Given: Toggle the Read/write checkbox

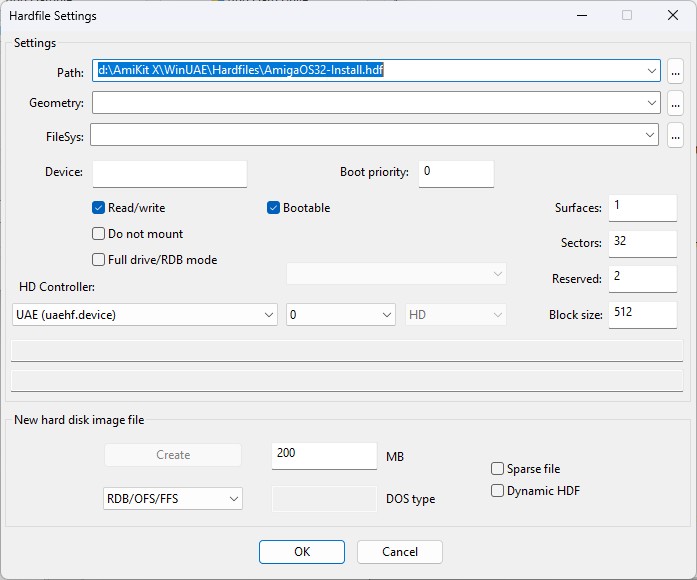Looking at the screenshot, I should [x=99, y=208].
